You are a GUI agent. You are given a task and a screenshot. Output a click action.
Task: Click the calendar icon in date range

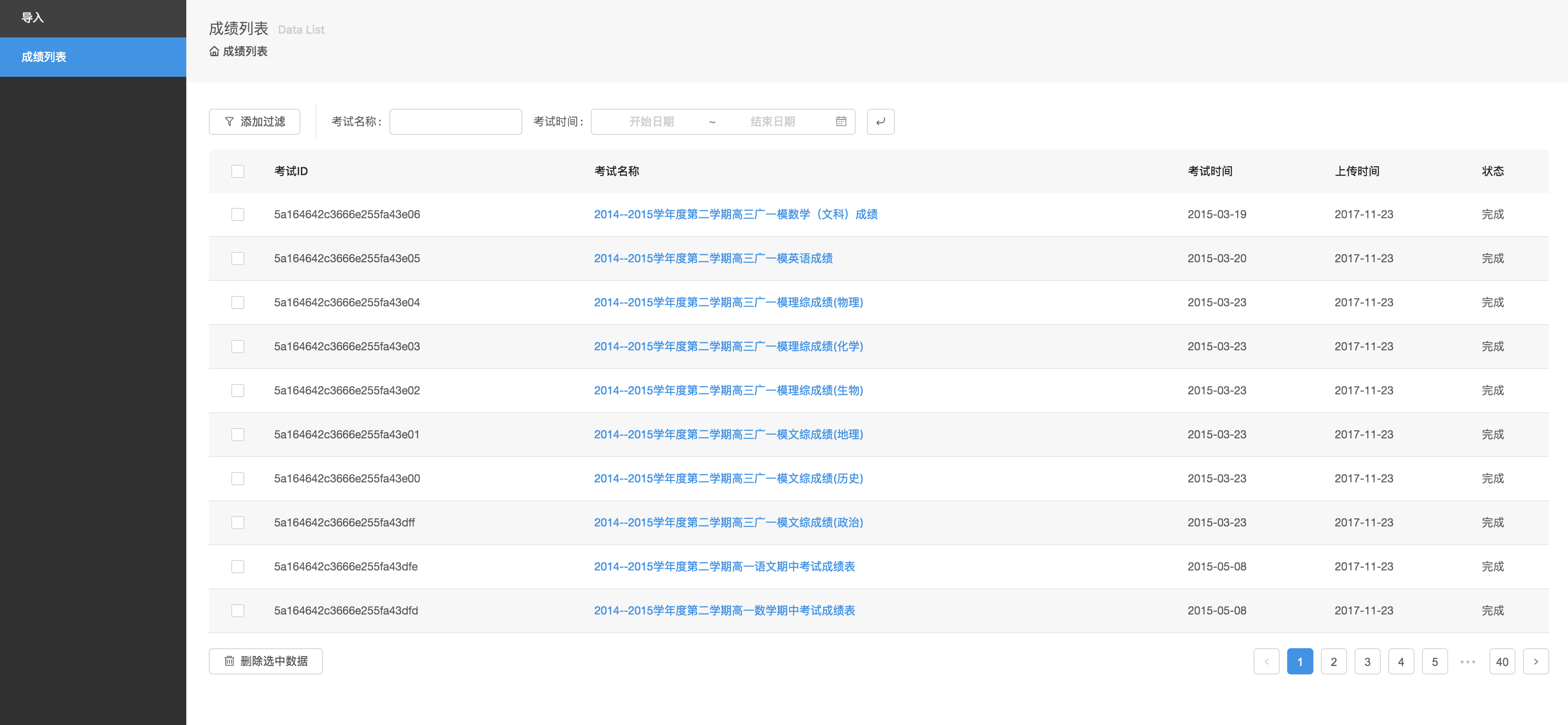[x=841, y=121]
